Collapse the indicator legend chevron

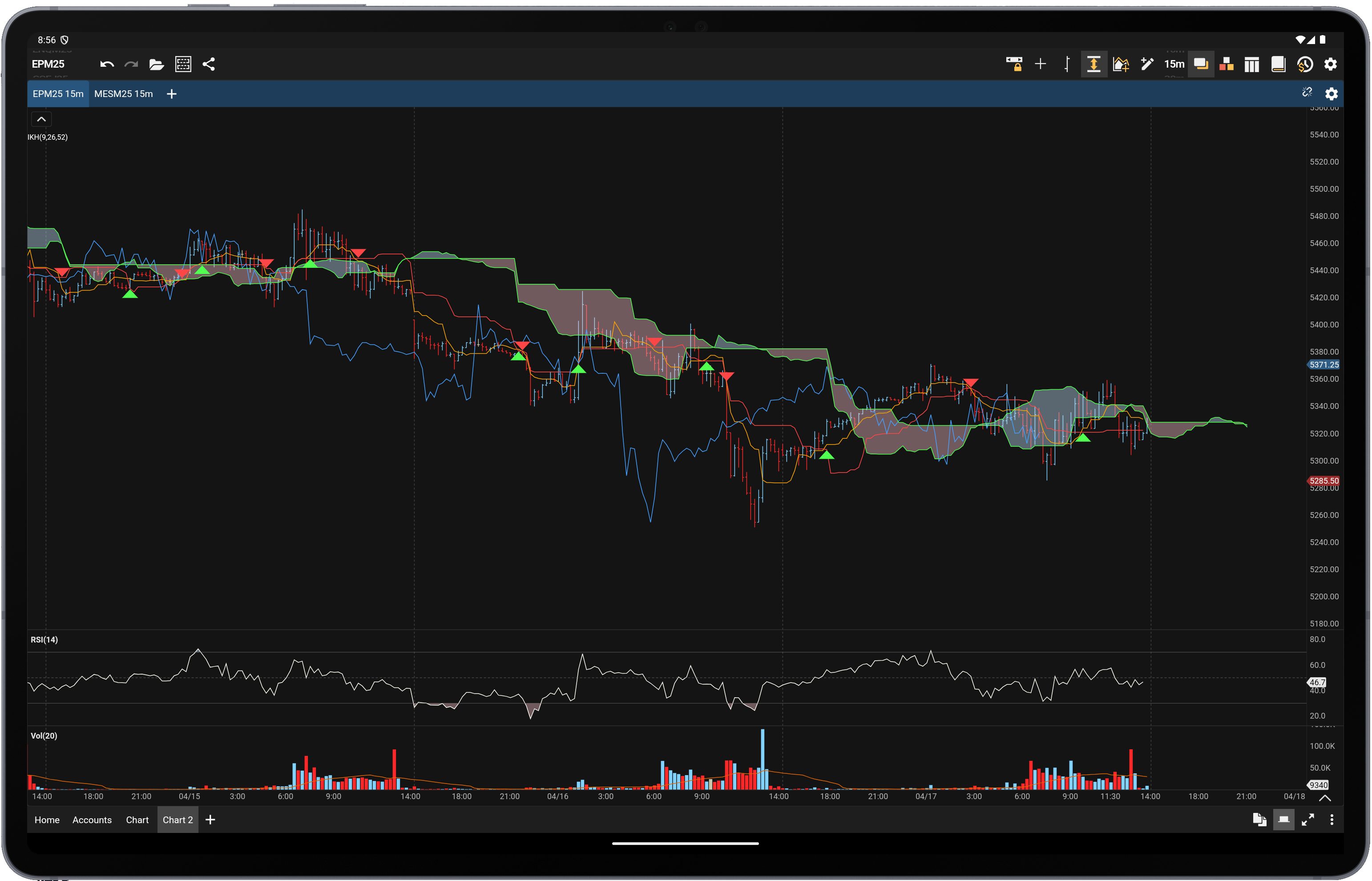[41, 119]
